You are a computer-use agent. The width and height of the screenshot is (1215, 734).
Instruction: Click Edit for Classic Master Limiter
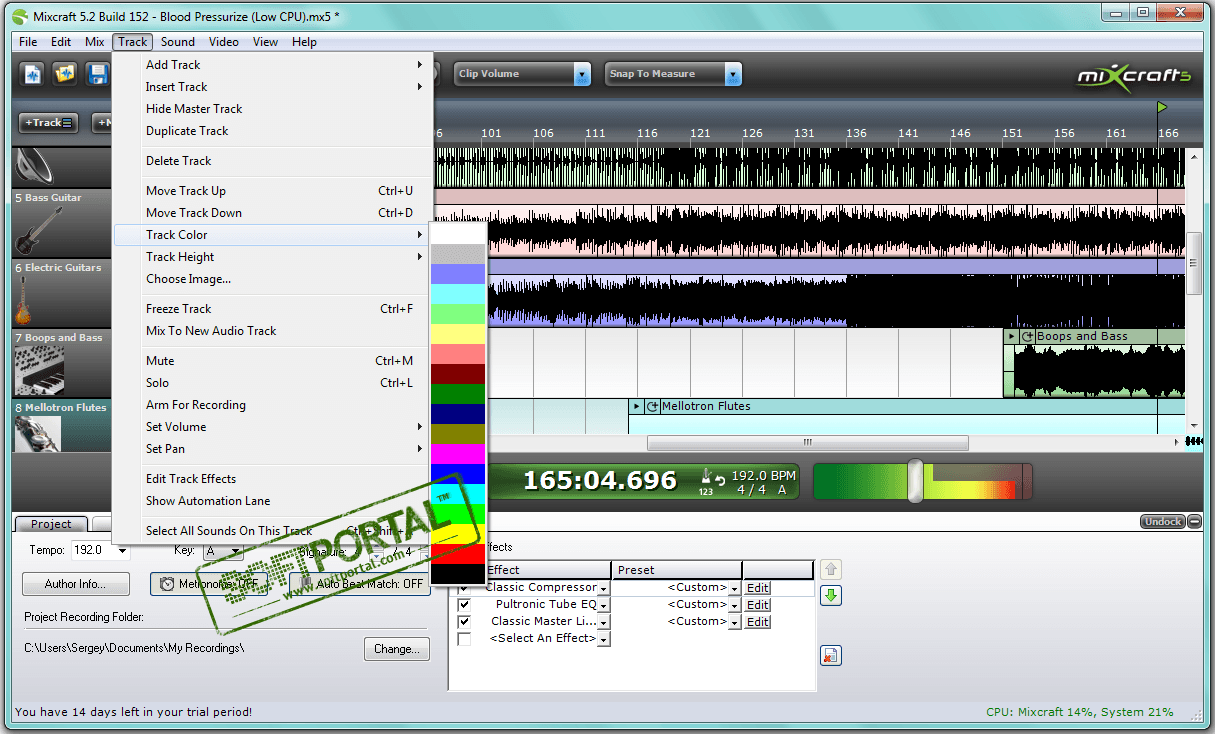click(757, 622)
